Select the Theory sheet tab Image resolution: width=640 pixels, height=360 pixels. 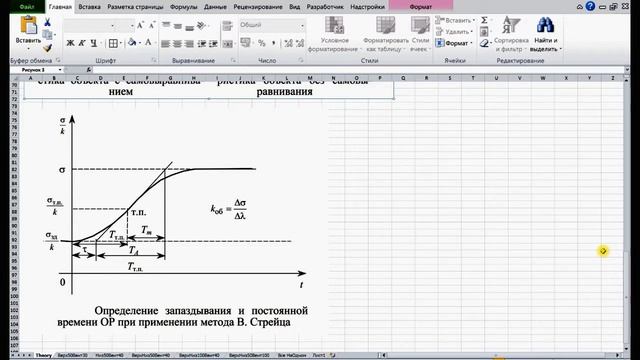44,356
